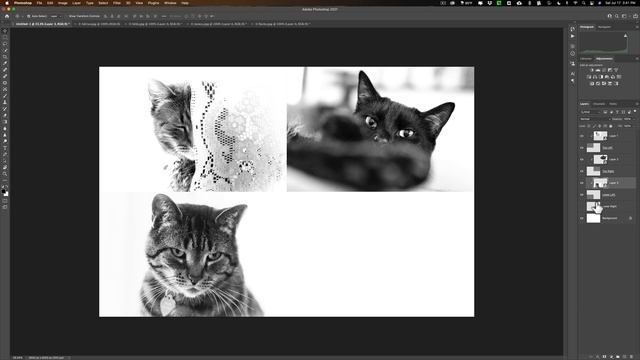Image resolution: width=640 pixels, height=360 pixels.
Task: Swap foreground and background colors
Action: pyautogui.click(x=7, y=187)
